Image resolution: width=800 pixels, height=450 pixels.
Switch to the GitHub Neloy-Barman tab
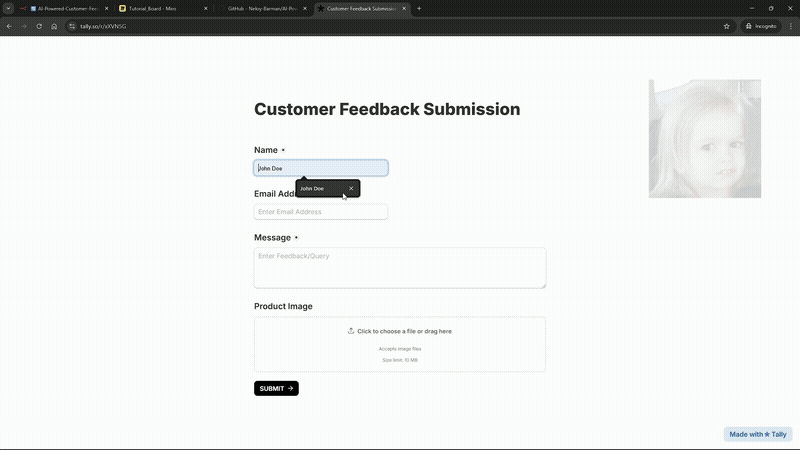(x=261, y=8)
